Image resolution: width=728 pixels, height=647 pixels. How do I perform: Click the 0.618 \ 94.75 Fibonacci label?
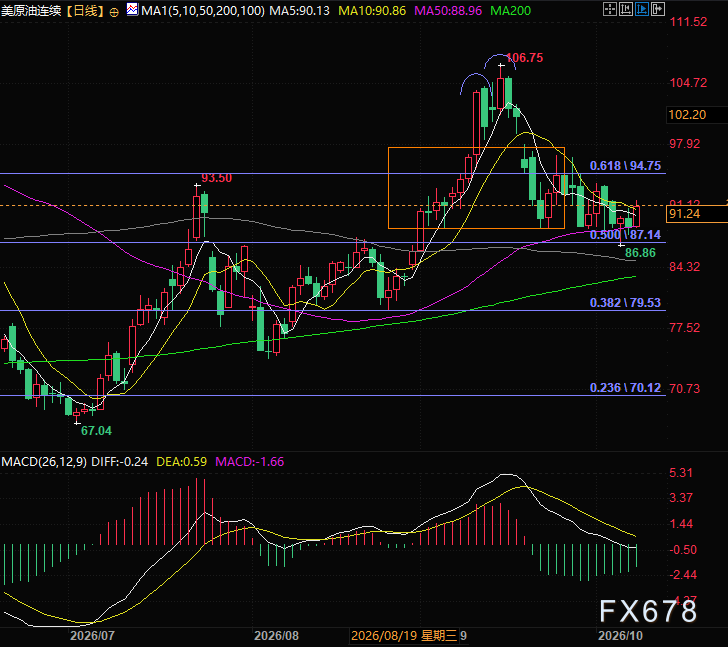click(x=625, y=166)
